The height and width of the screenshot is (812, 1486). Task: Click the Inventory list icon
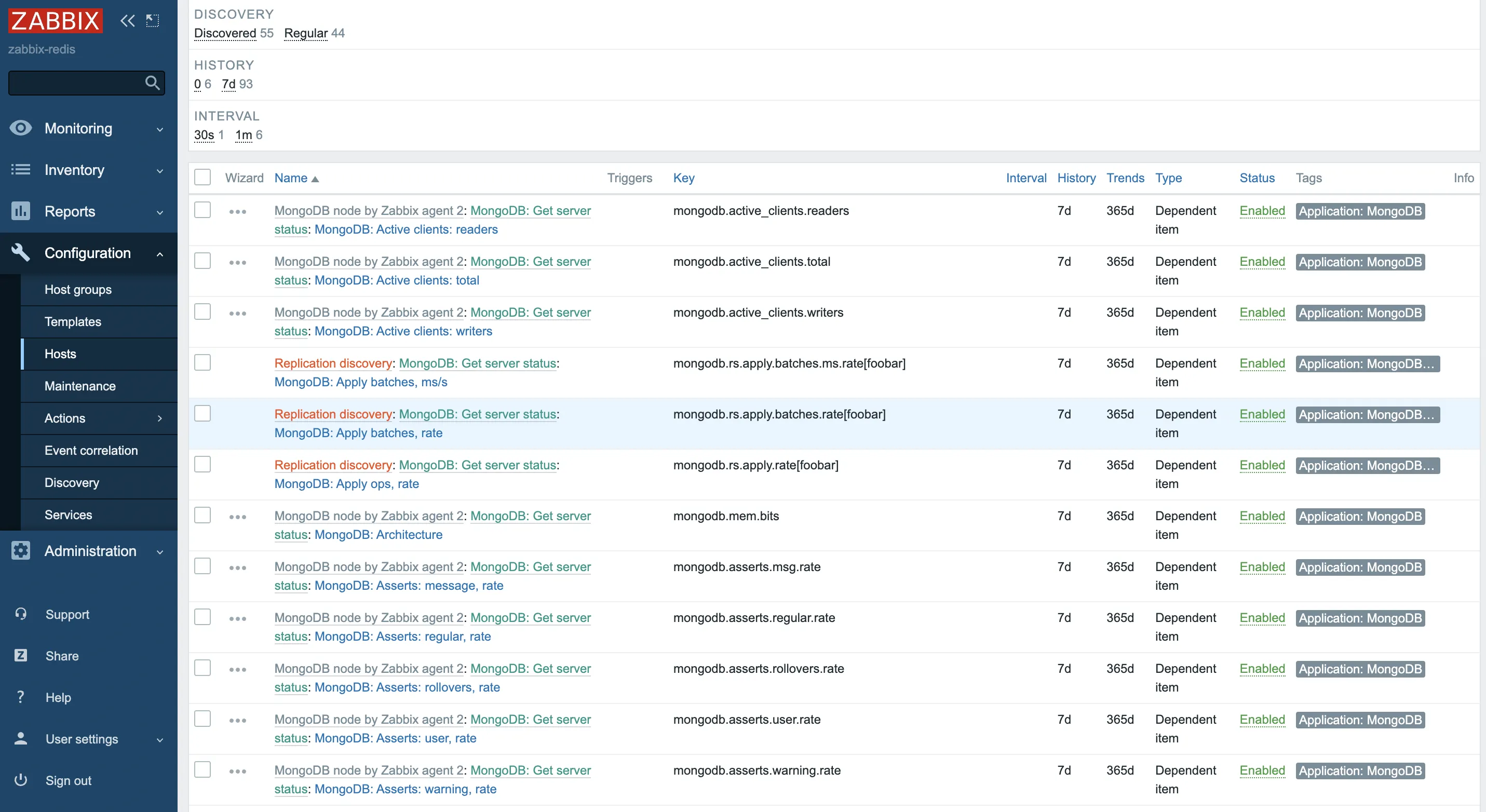click(21, 170)
